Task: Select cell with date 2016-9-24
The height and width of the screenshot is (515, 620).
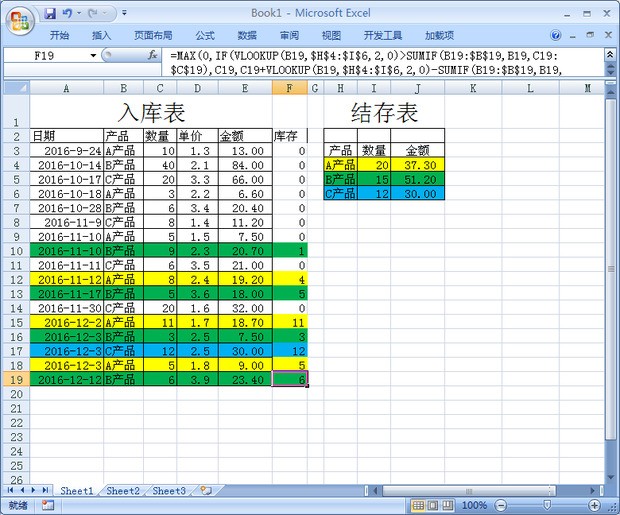Action: click(x=66, y=151)
